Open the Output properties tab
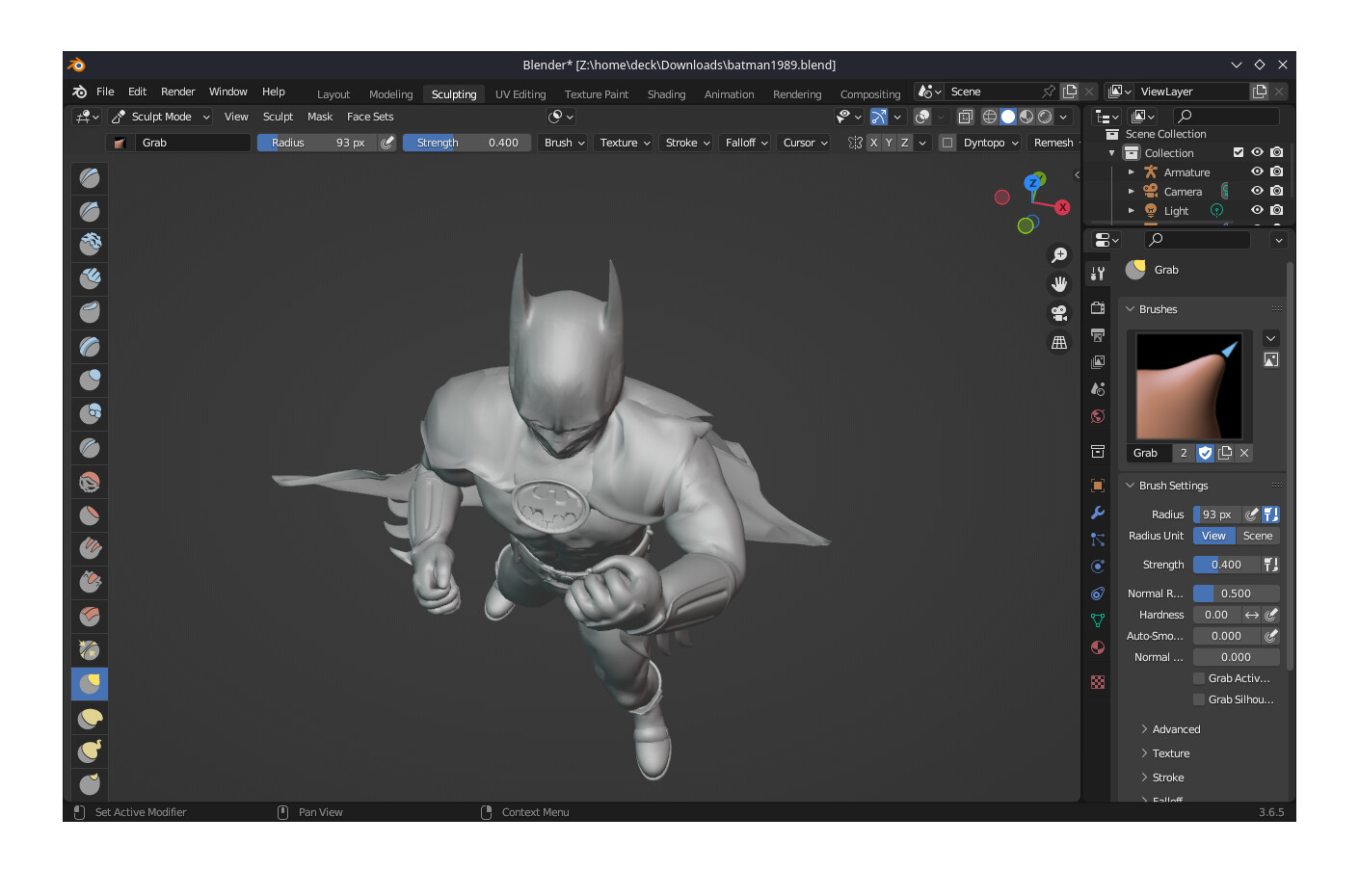This screenshot has width=1359, height=896. [1097, 335]
